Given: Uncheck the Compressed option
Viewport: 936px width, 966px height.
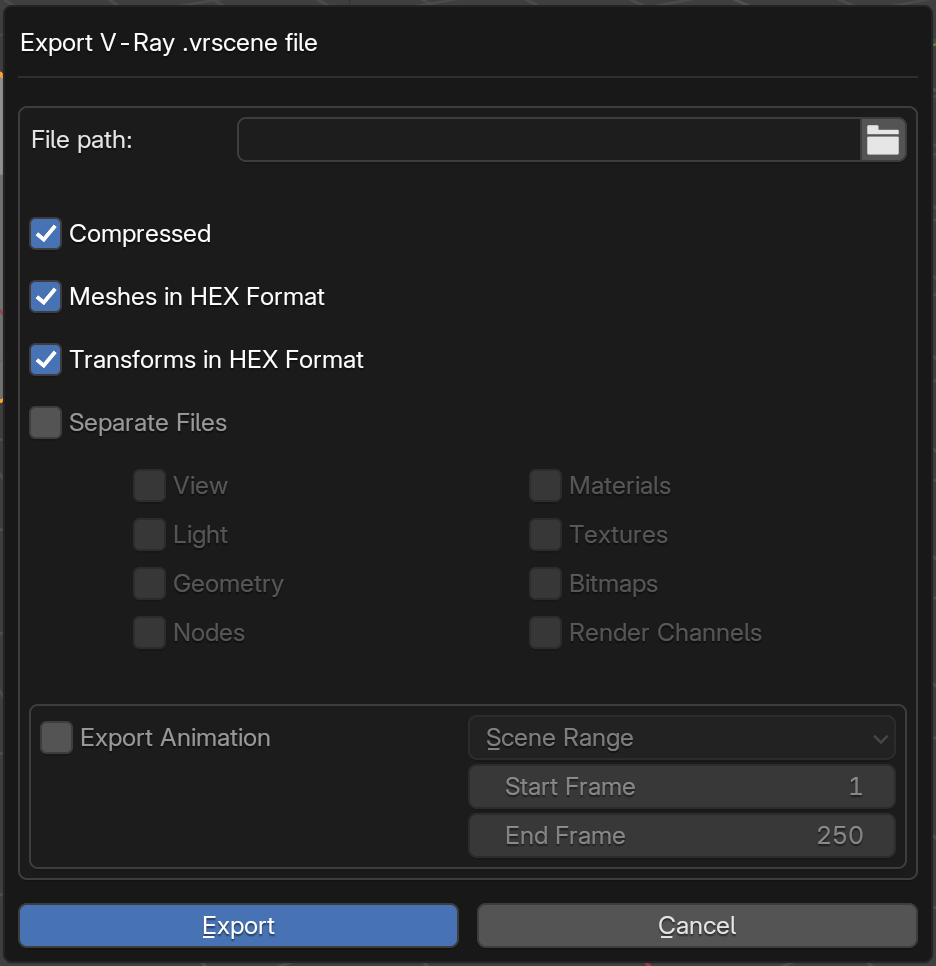Looking at the screenshot, I should (x=46, y=233).
